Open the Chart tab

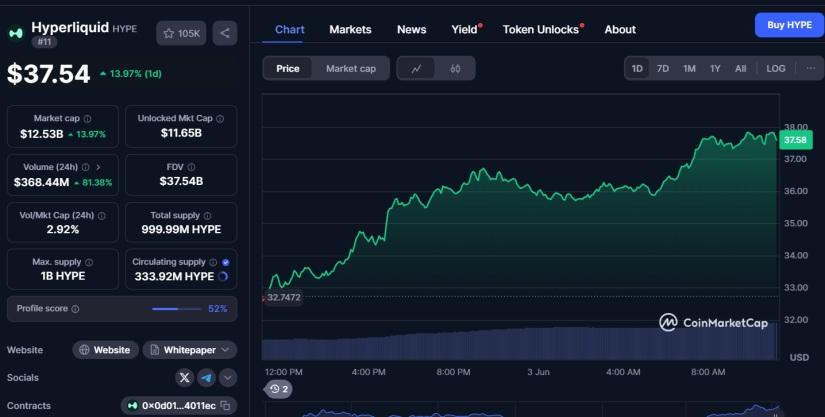point(289,29)
